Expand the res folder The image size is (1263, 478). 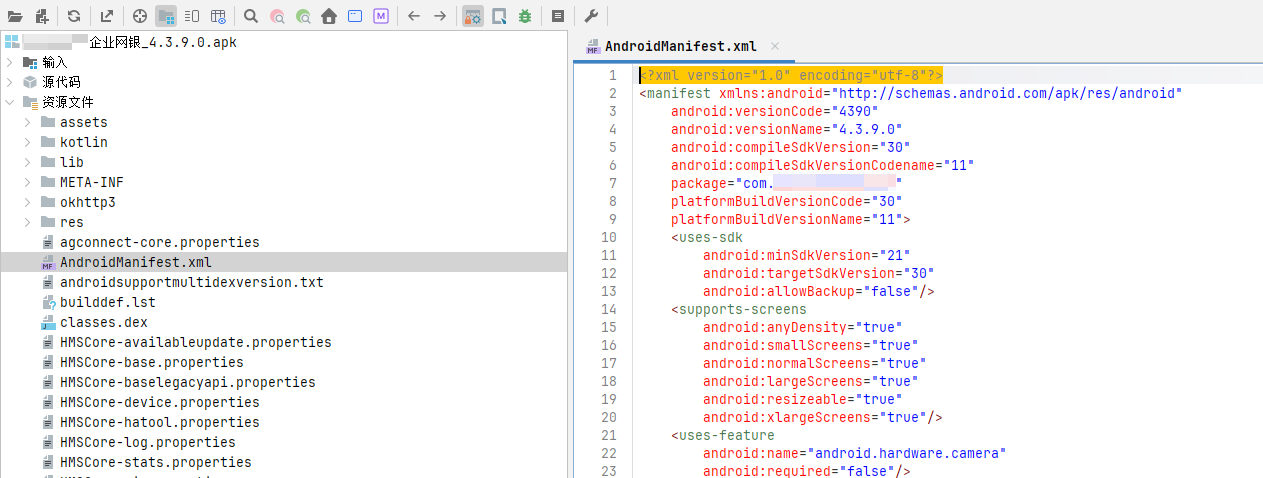[x=28, y=222]
